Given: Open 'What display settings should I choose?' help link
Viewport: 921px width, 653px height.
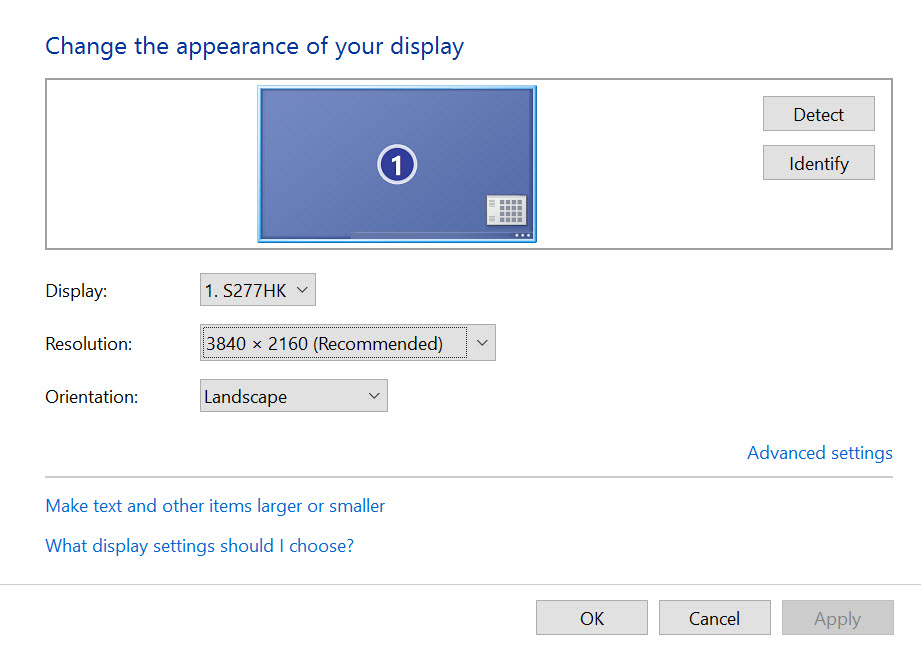Looking at the screenshot, I should tap(200, 546).
